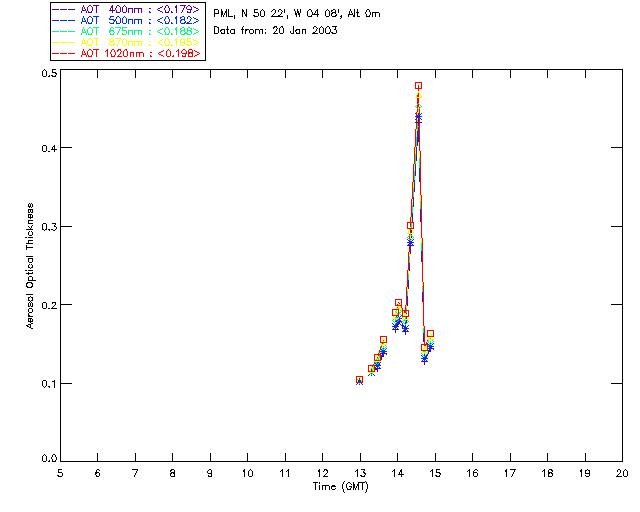Click the PML station location text
This screenshot has width=640, height=512.
[x=297, y=14]
